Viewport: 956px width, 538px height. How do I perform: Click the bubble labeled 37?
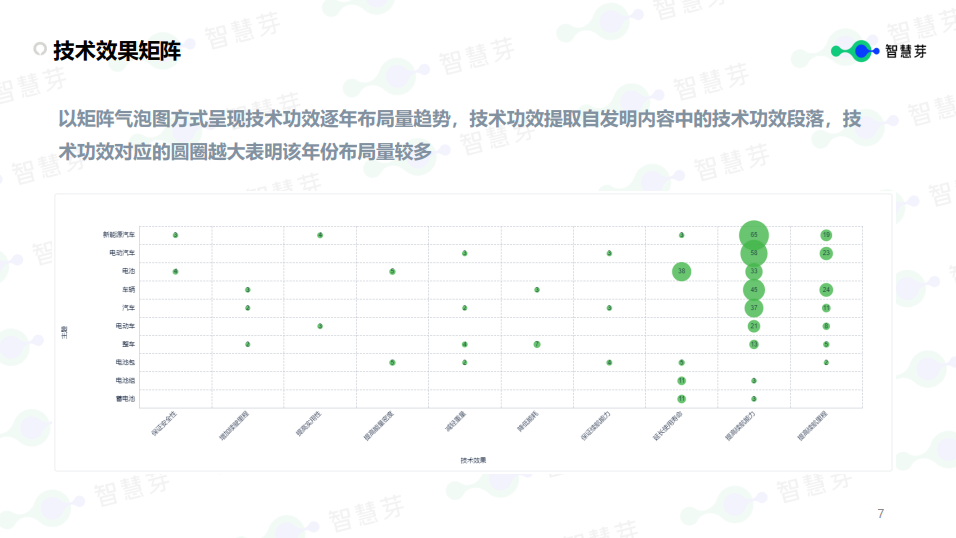[754, 308]
